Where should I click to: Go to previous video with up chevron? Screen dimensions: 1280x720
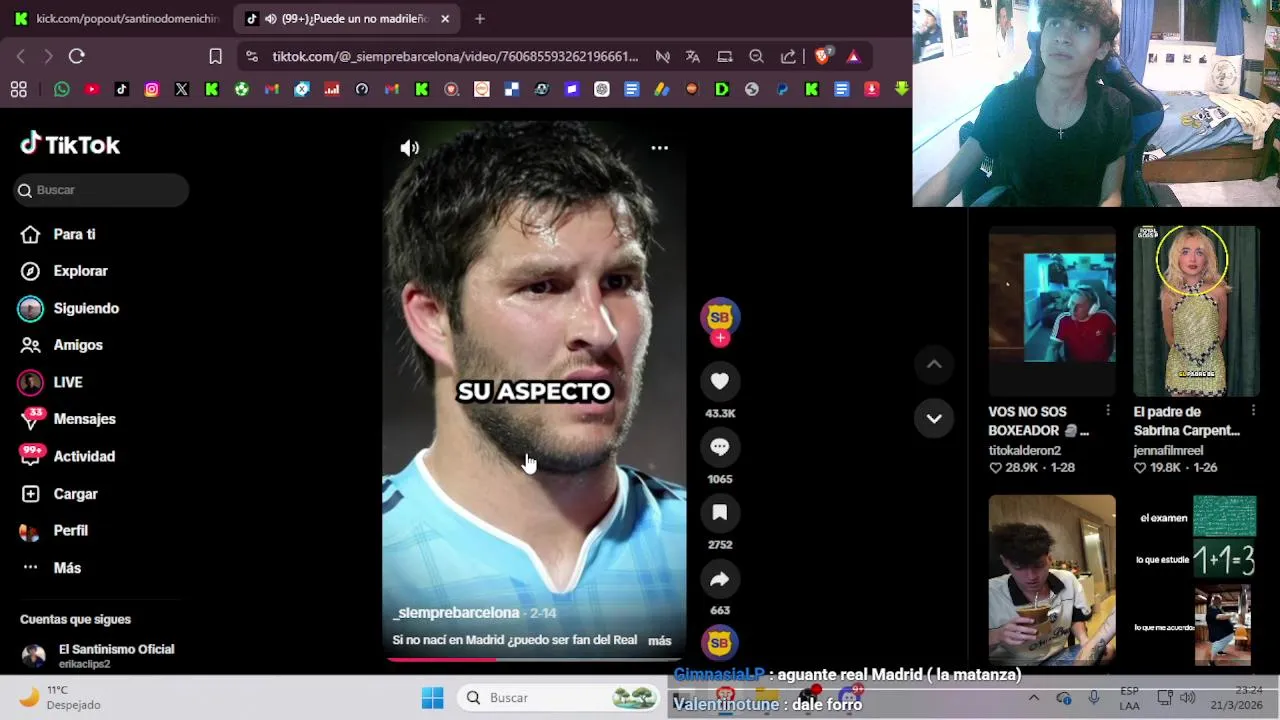[934, 365]
